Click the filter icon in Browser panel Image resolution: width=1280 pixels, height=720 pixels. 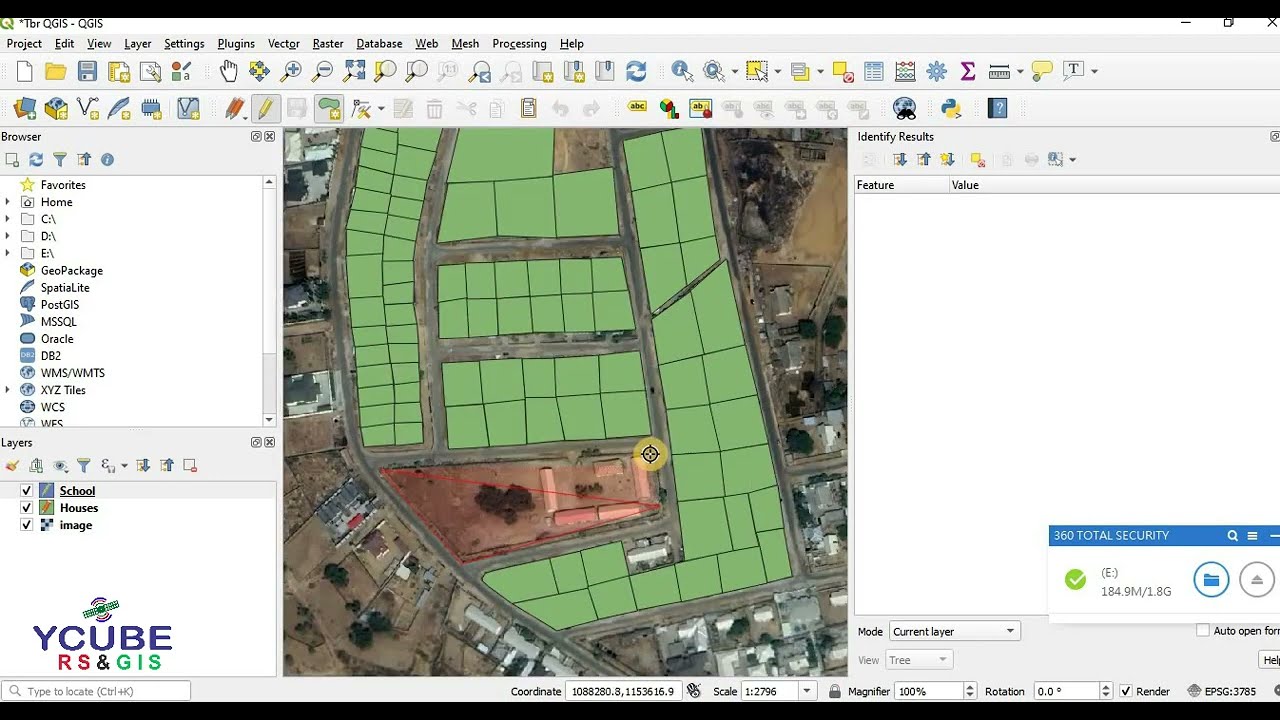click(60, 160)
